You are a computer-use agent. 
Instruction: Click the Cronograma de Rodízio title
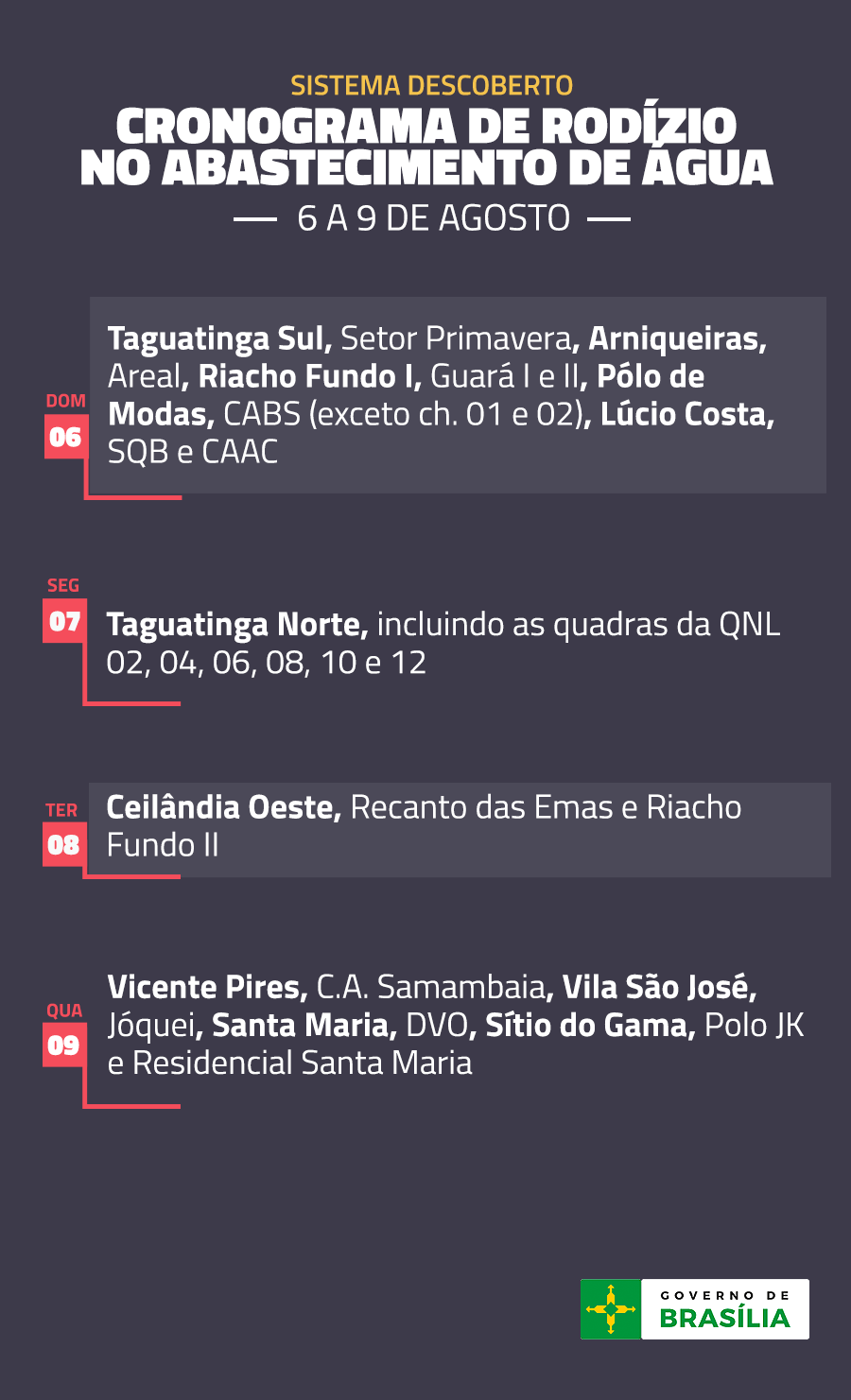tap(426, 146)
